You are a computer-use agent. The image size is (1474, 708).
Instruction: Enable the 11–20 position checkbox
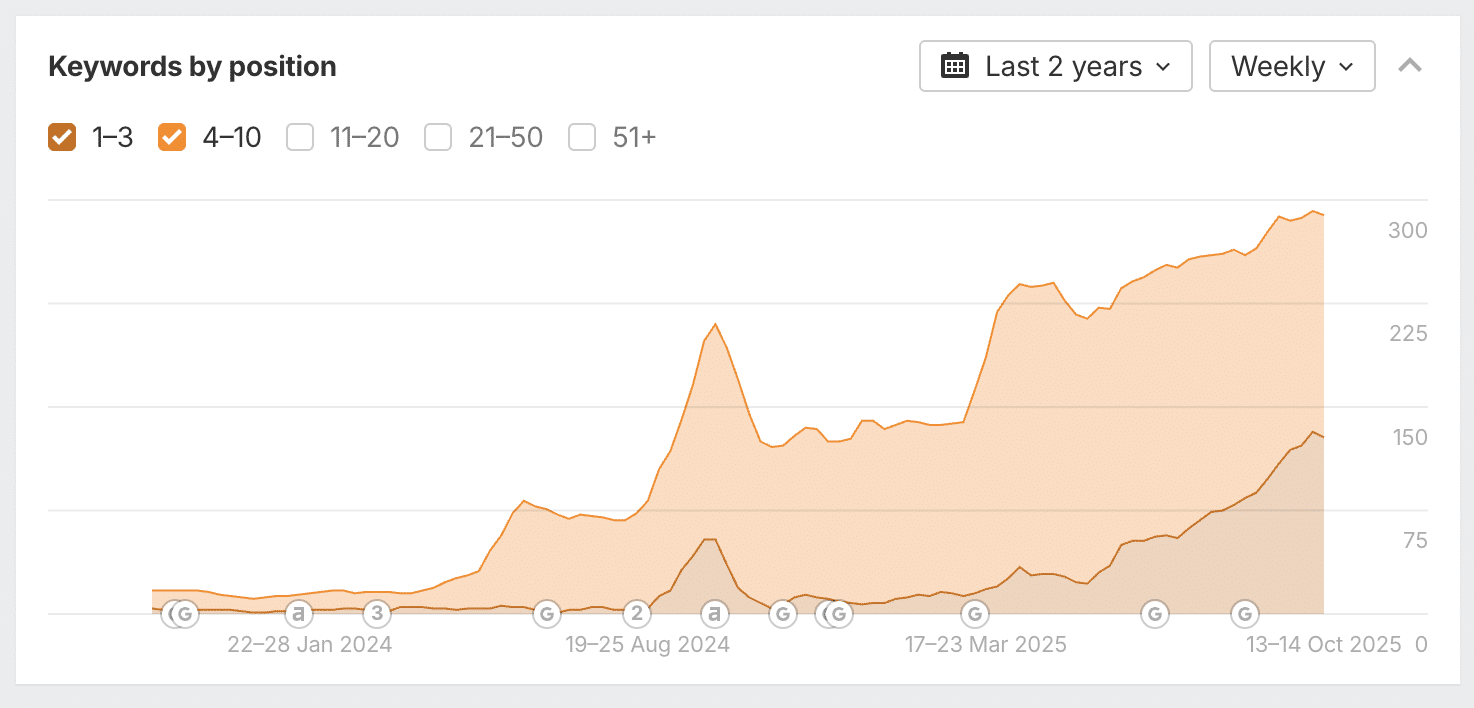pyautogui.click(x=300, y=137)
